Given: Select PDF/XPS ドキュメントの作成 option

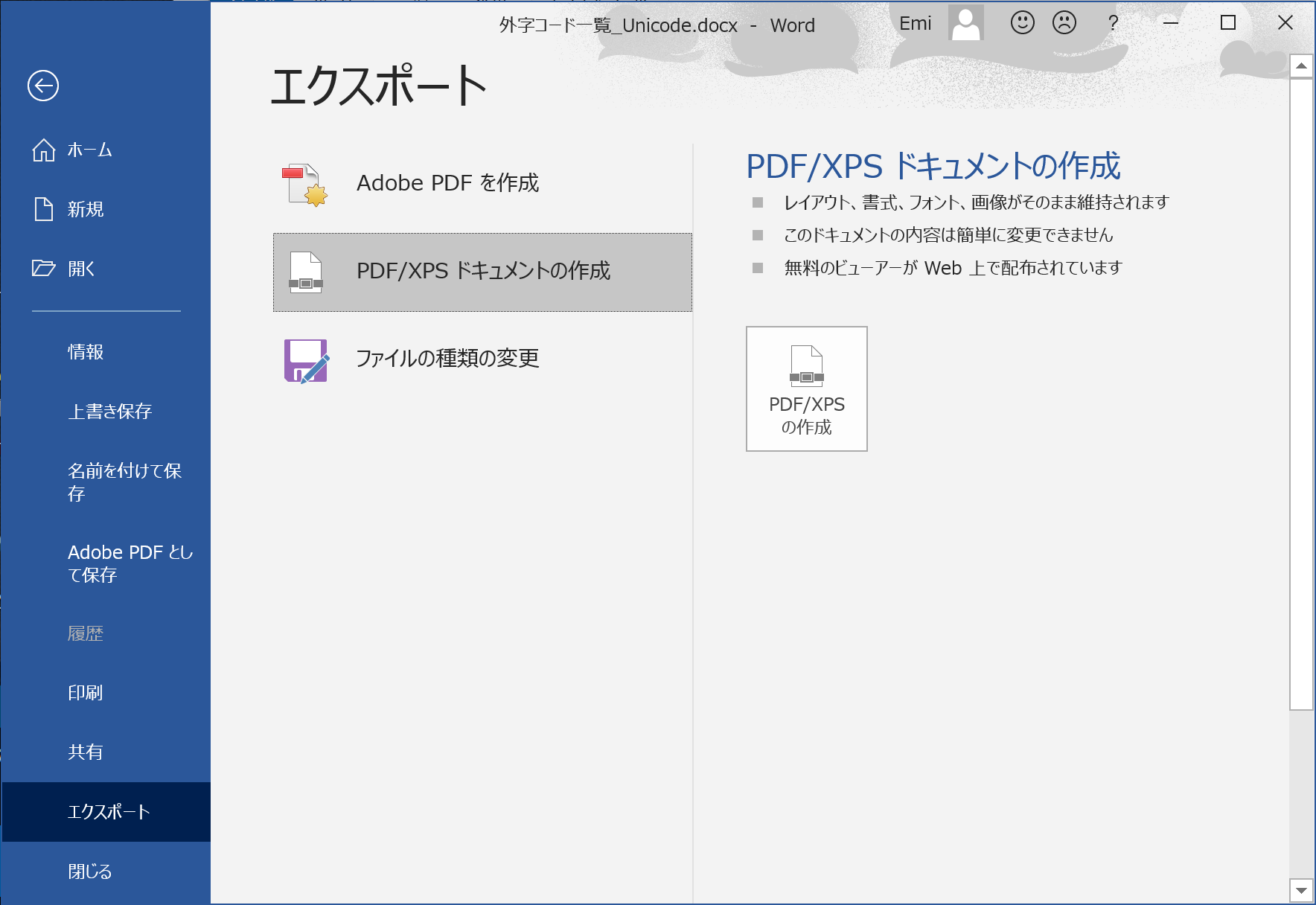Looking at the screenshot, I should pos(482,272).
